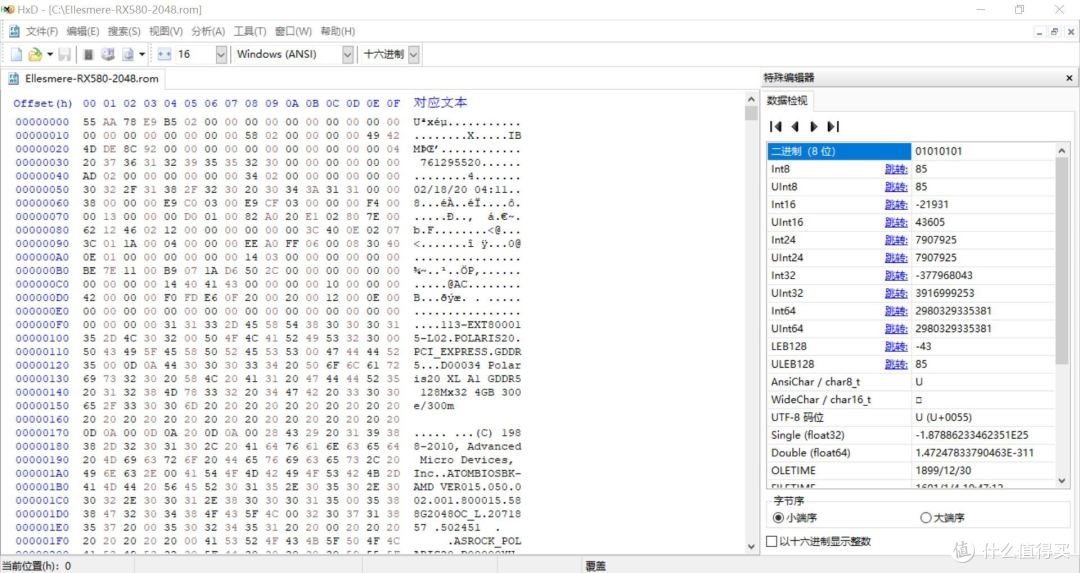Click the Open RAM memory chip icon
This screenshot has width=1080, height=573.
(89, 54)
